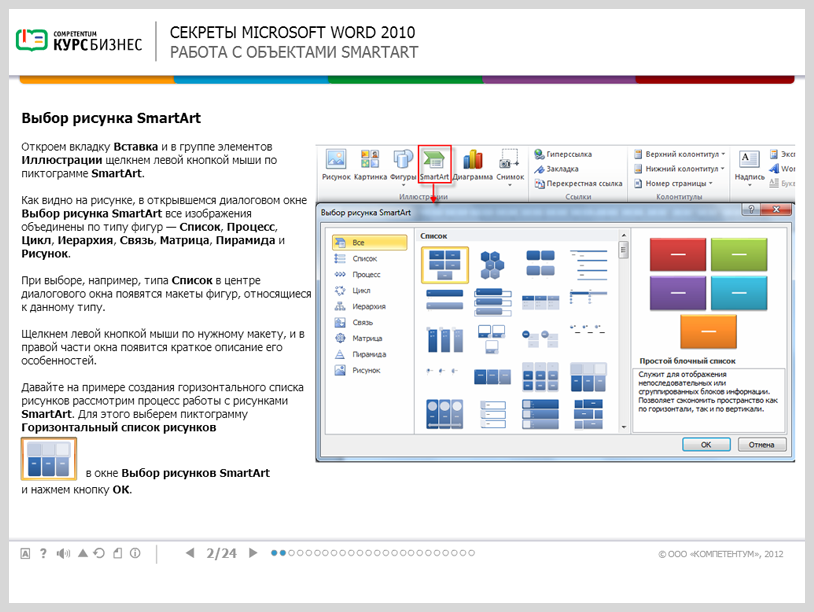Click the first blue slide progress dot
This screenshot has width=814, height=612.
tap(274, 553)
